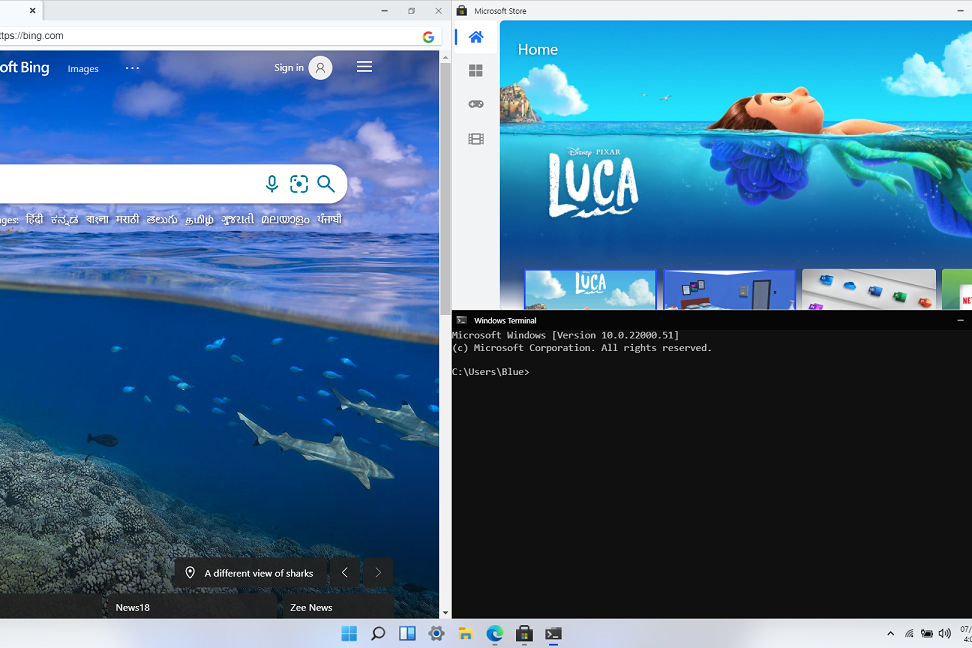Close the browser tab

coord(32,11)
